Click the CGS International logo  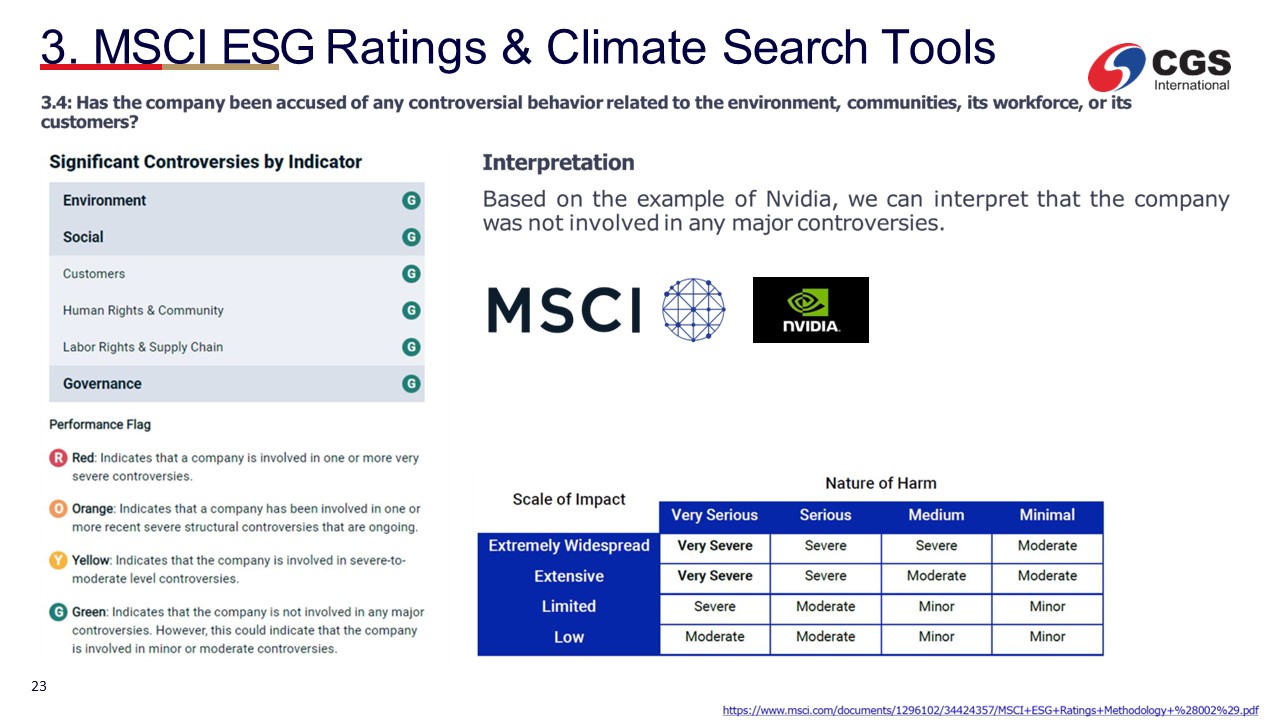tap(1160, 68)
